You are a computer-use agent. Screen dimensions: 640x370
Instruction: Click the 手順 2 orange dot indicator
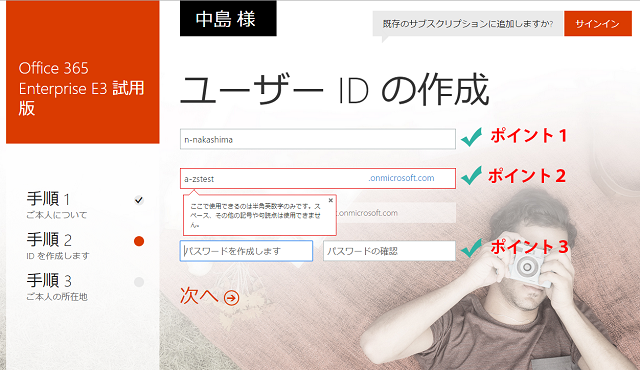[139, 241]
